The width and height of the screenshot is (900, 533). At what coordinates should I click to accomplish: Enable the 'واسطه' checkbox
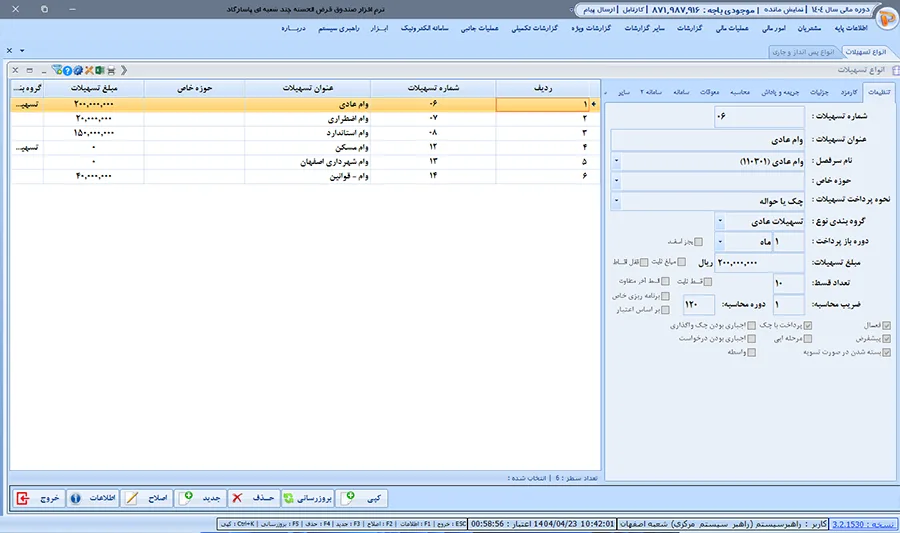click(x=751, y=352)
